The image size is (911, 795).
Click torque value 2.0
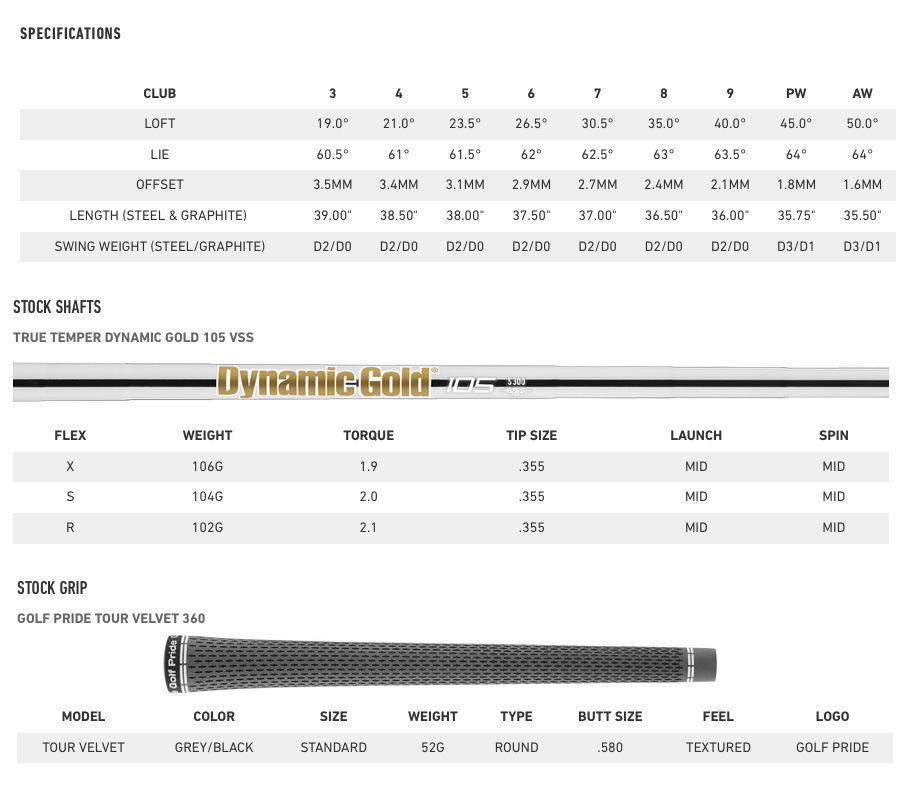[x=368, y=497]
